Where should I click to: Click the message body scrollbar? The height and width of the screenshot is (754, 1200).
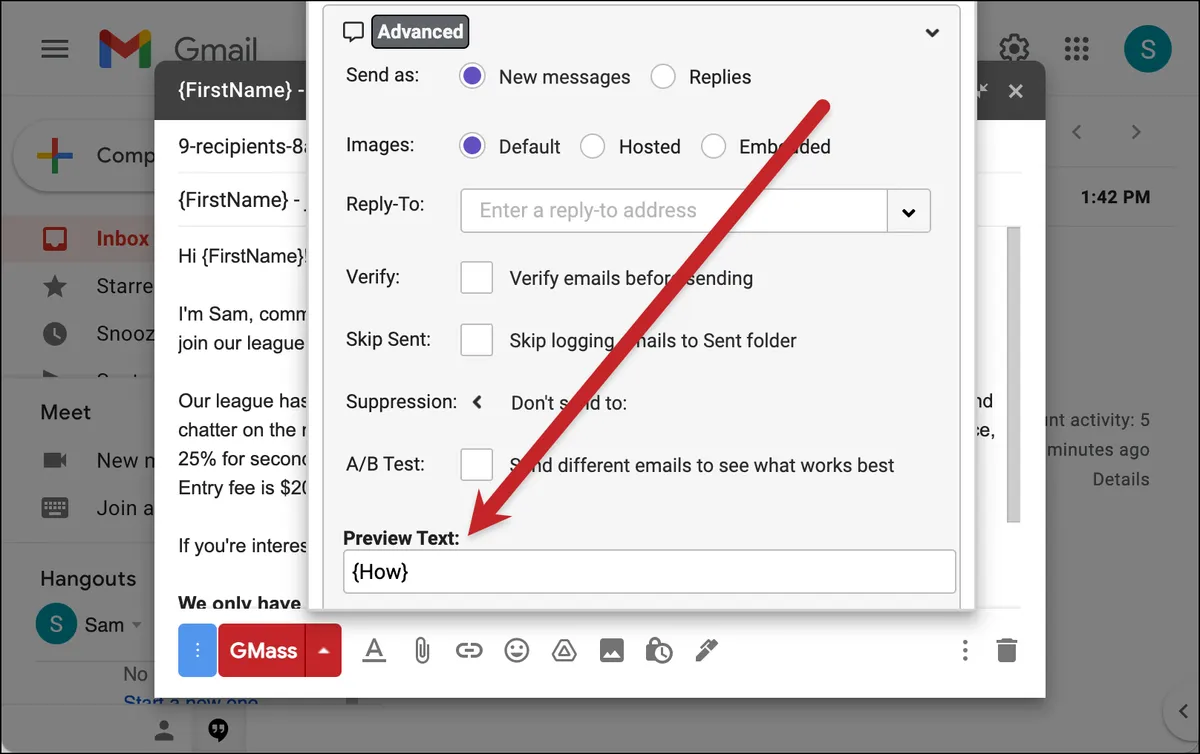tap(1014, 375)
